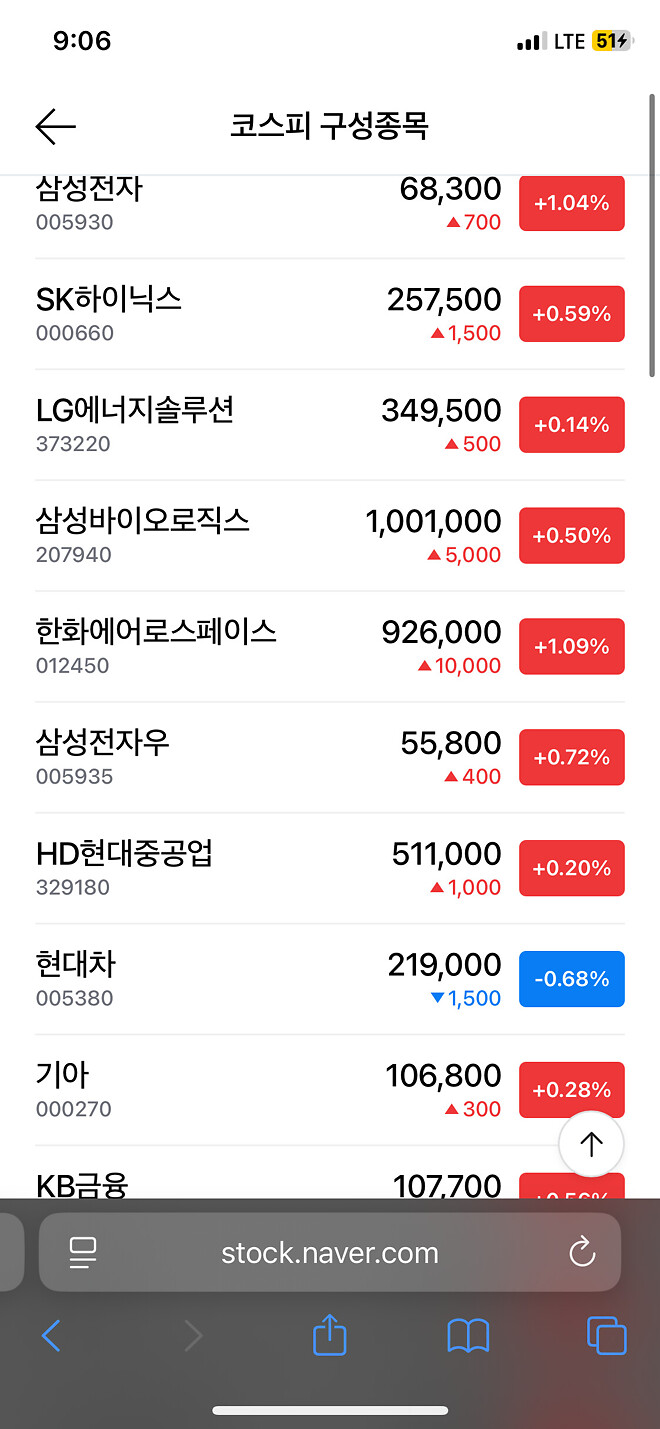Tap the scroll-to-top arrow button
This screenshot has height=1429, width=660.
click(591, 1144)
